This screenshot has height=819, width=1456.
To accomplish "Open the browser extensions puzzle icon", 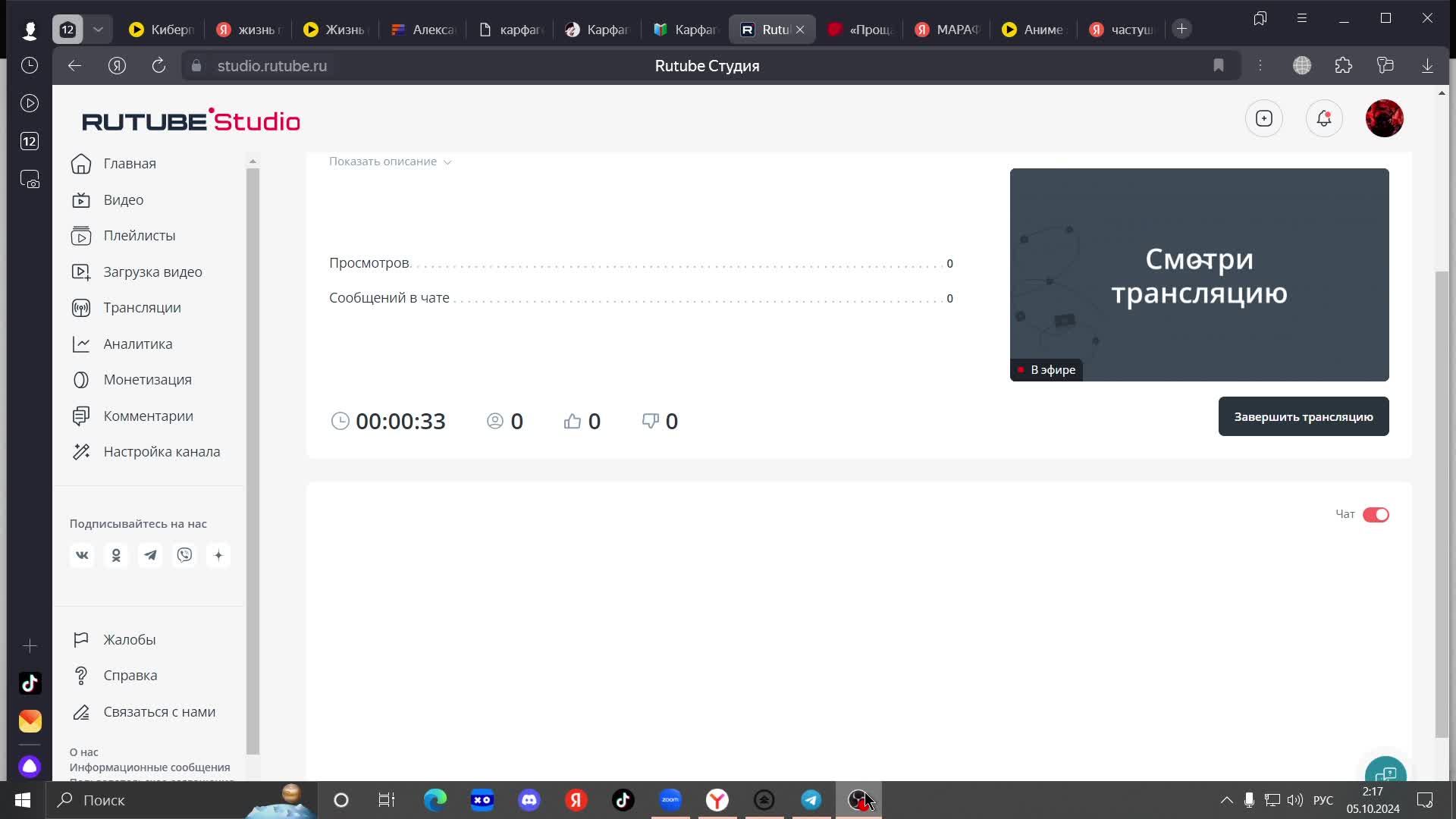I will click(x=1344, y=66).
